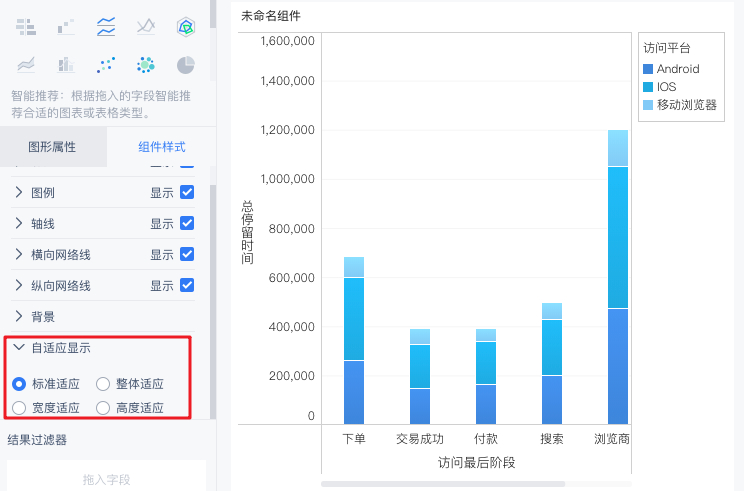Click the 未命名组件 component title

click(271, 16)
